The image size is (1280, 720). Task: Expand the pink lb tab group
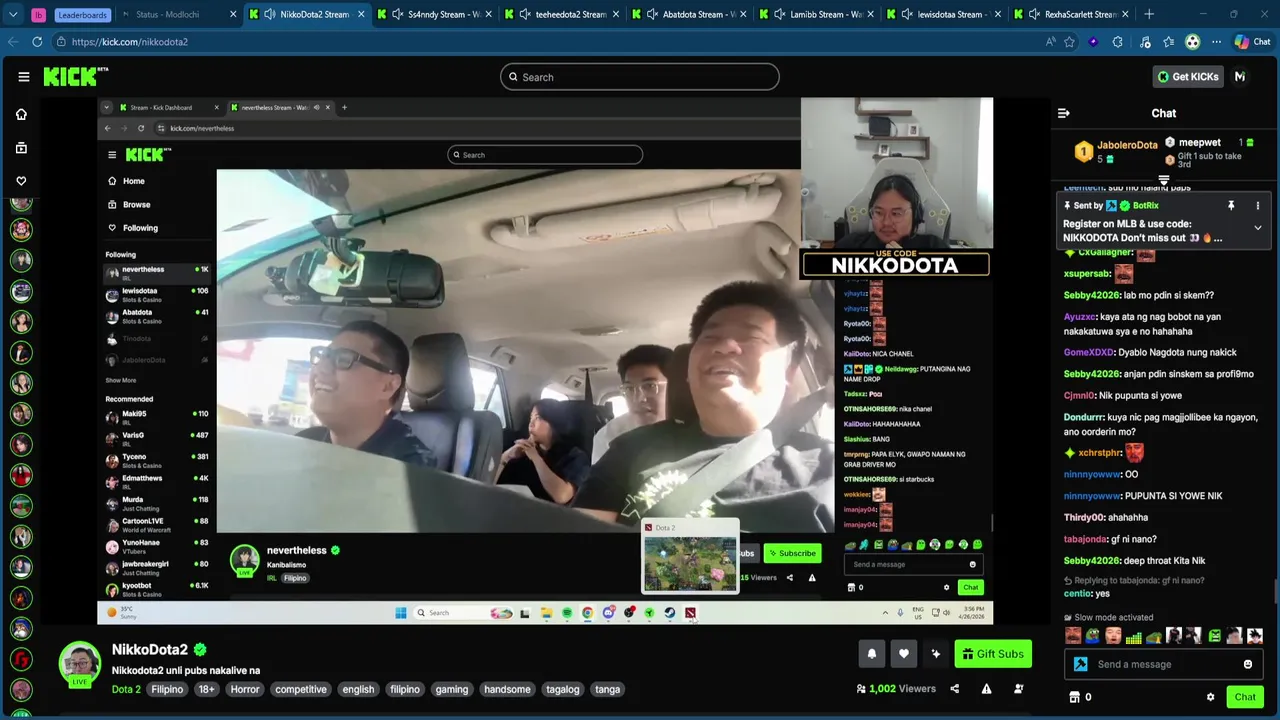39,14
